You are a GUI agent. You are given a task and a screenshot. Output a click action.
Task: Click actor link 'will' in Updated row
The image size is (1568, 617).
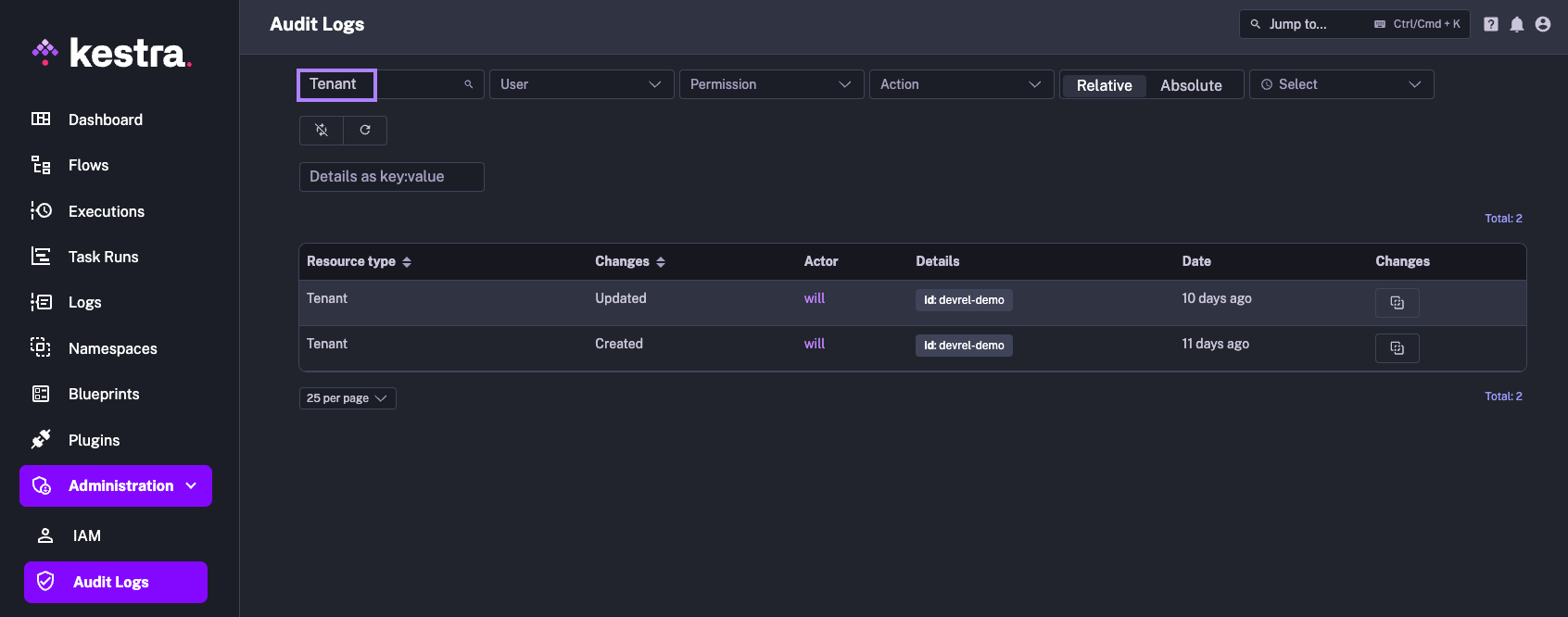814,298
